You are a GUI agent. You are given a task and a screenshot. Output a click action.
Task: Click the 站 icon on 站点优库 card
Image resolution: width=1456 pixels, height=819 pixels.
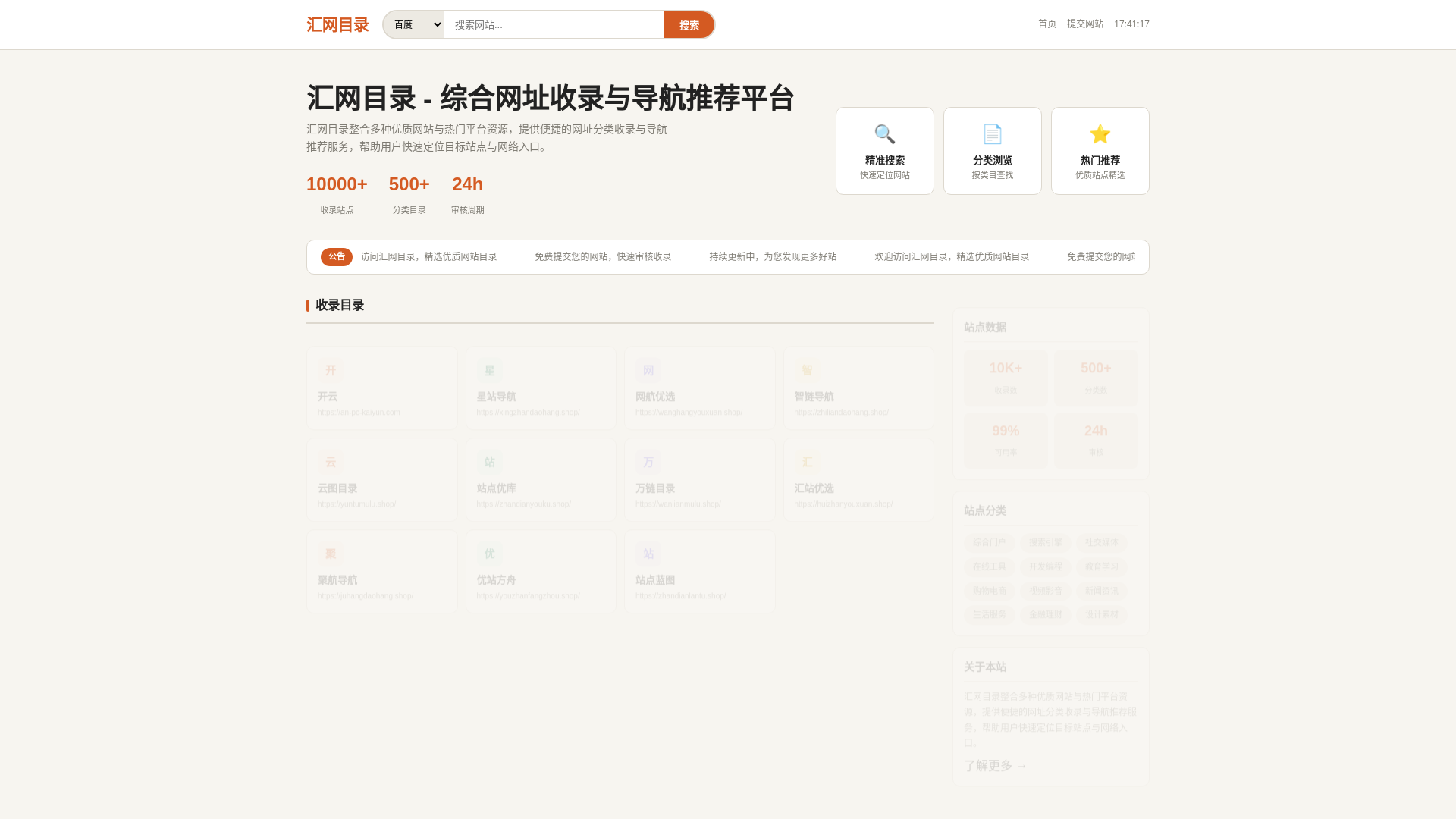pyautogui.click(x=489, y=462)
